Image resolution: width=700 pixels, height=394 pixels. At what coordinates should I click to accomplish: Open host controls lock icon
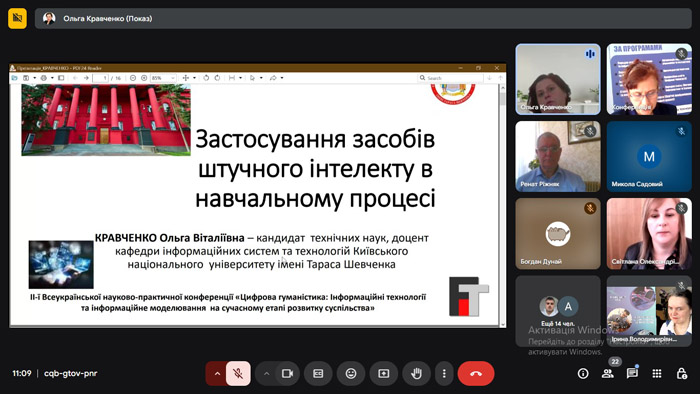681,373
